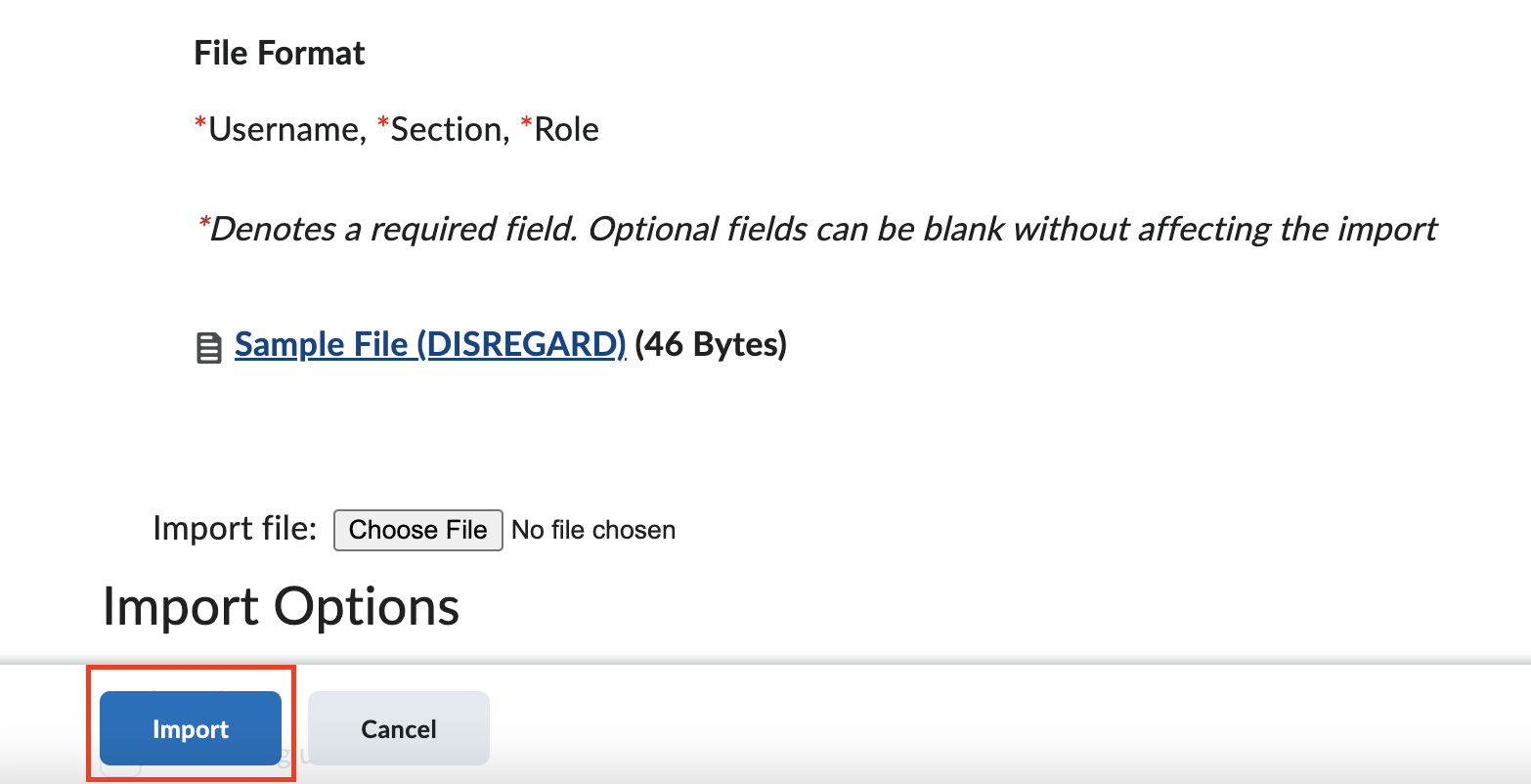1531x784 pixels.
Task: Click the red asterisk before Section
Action: [382, 124]
